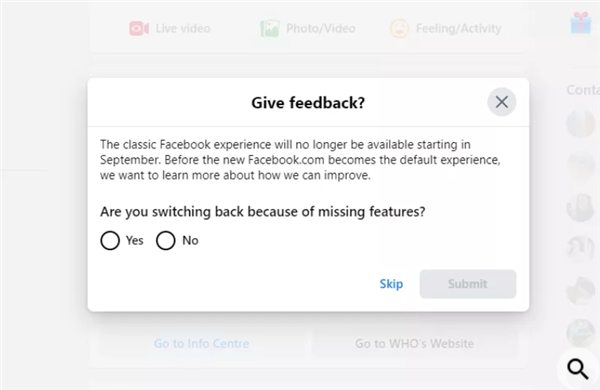Open Go to Info Centre link
Image resolution: width=600 pixels, height=390 pixels.
point(201,344)
